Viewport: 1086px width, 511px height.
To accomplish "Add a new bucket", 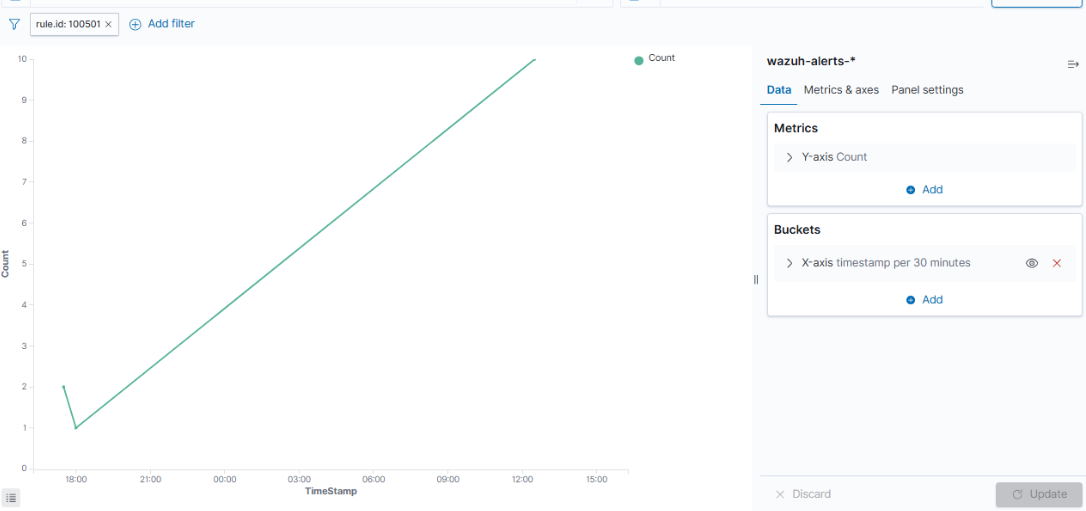I will [x=924, y=300].
